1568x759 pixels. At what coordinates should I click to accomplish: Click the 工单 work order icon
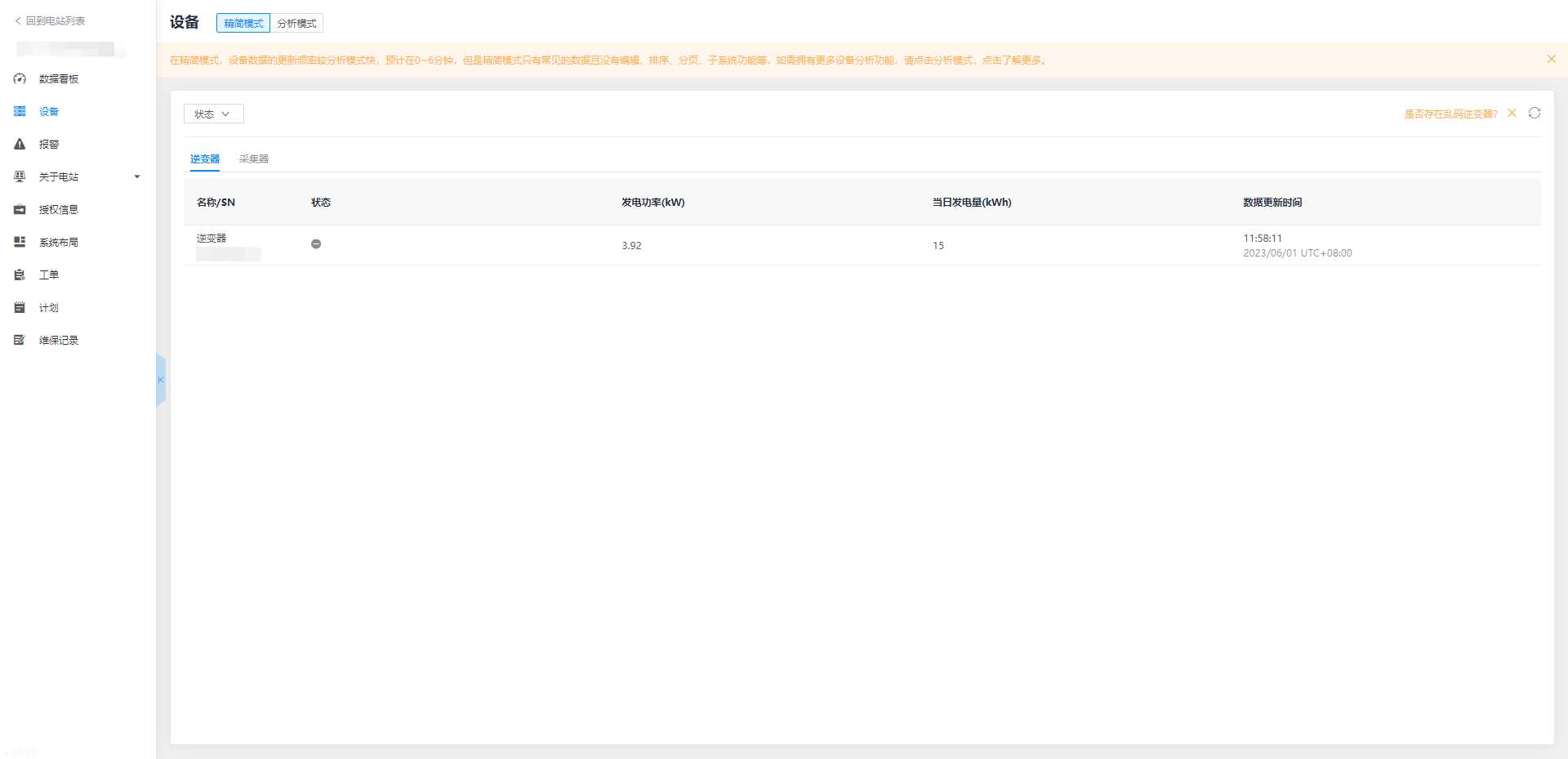pos(20,275)
